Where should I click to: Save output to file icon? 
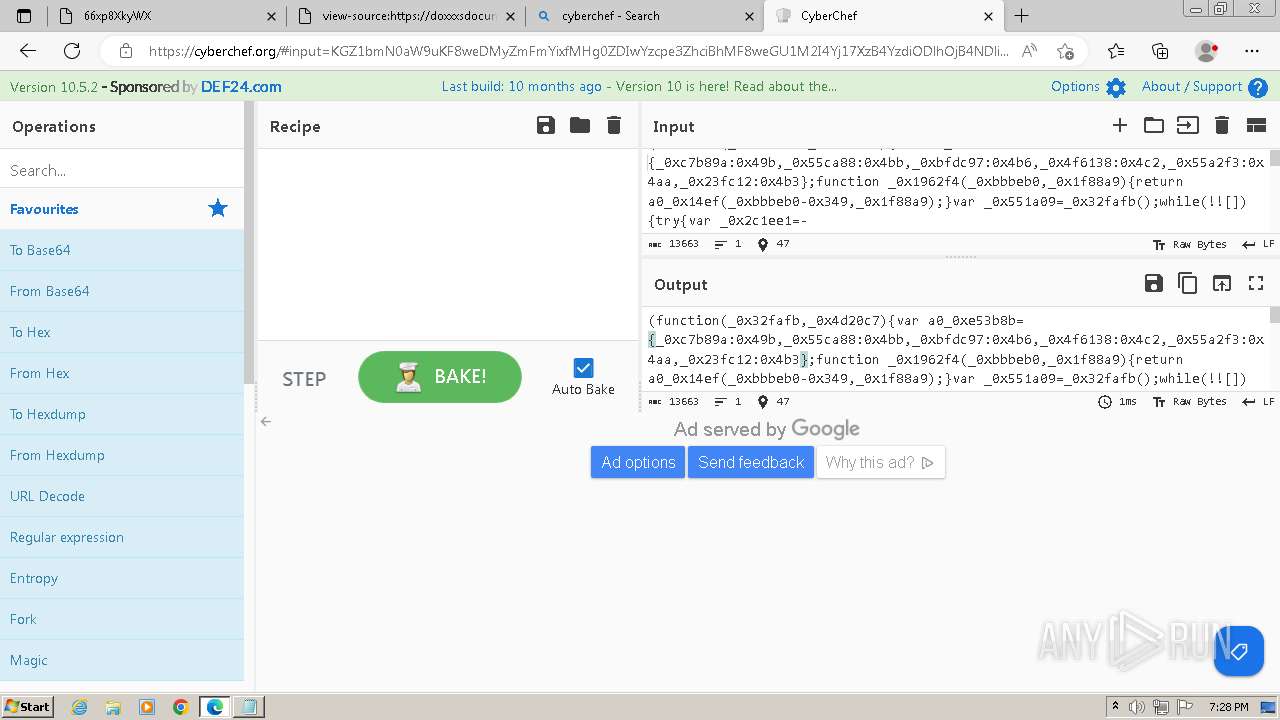click(x=1153, y=283)
